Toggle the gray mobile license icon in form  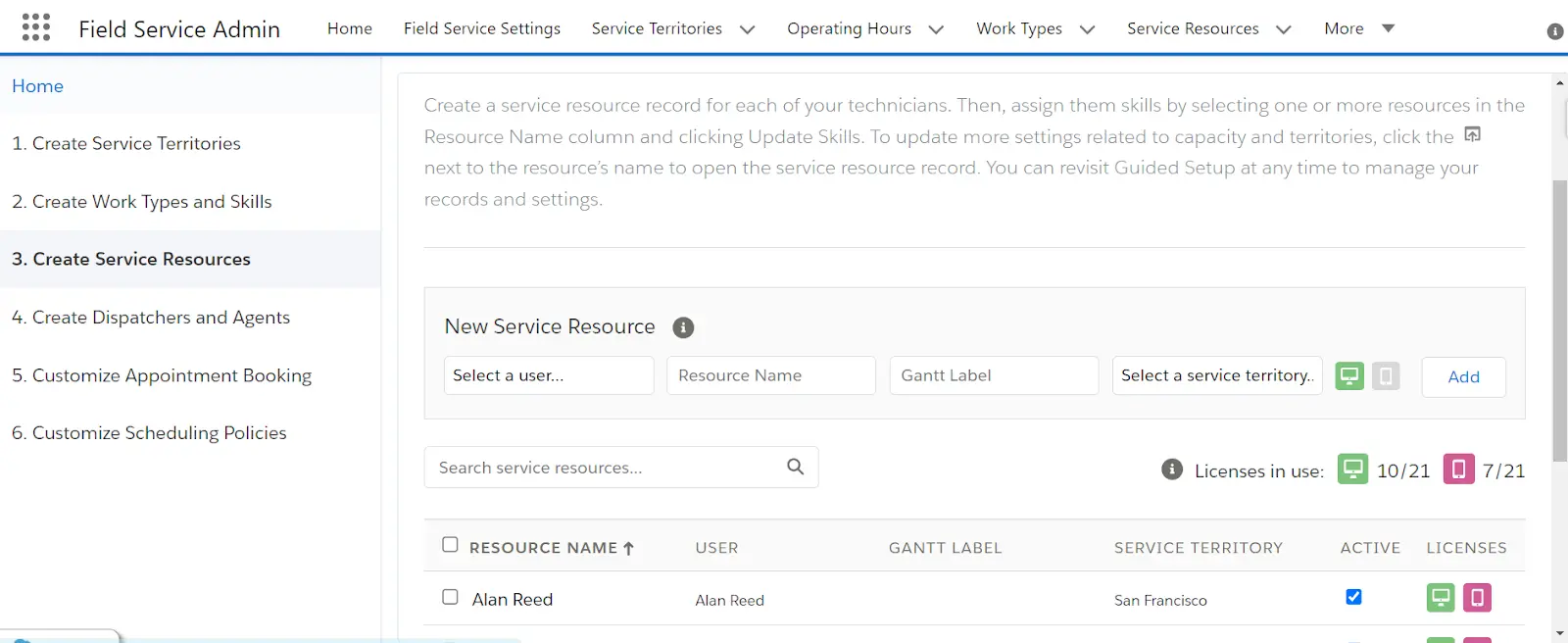coord(1386,376)
